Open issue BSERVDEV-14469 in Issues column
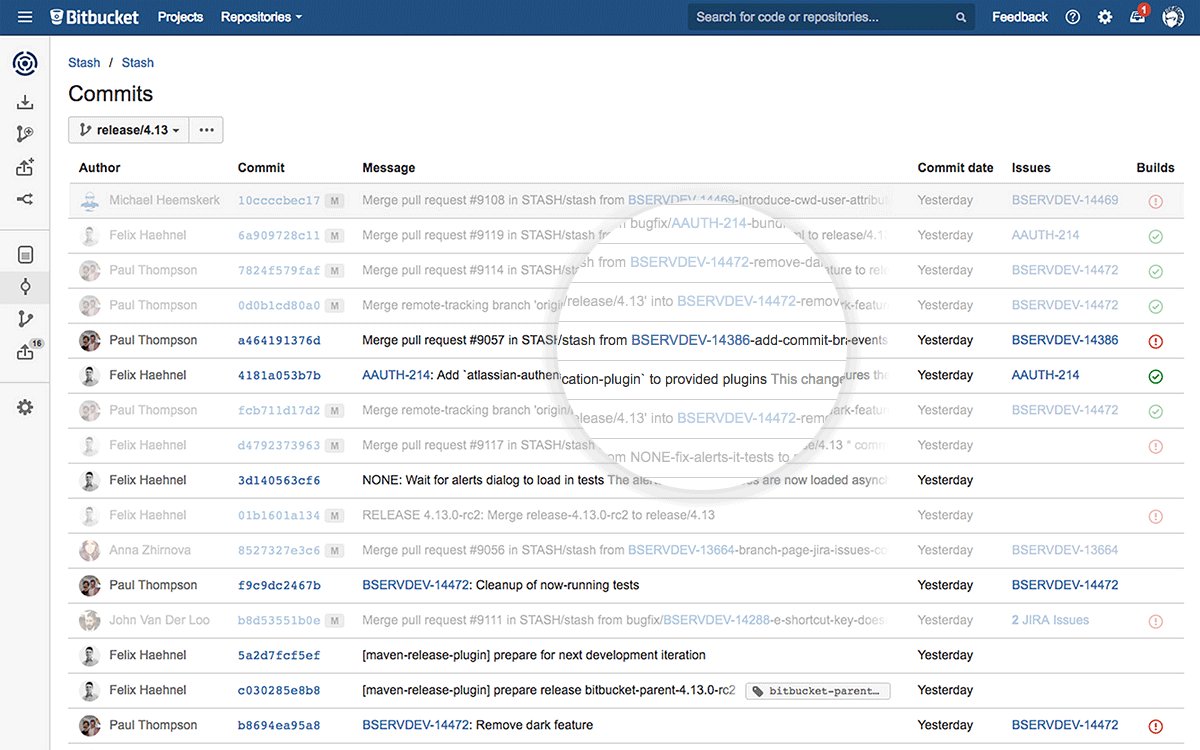Image resolution: width=1200 pixels, height=750 pixels. 1065,200
